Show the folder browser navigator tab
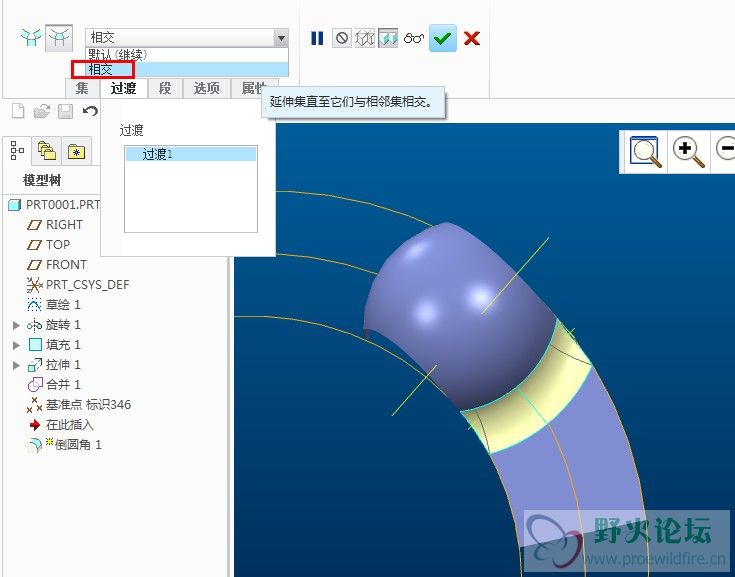 pos(46,151)
